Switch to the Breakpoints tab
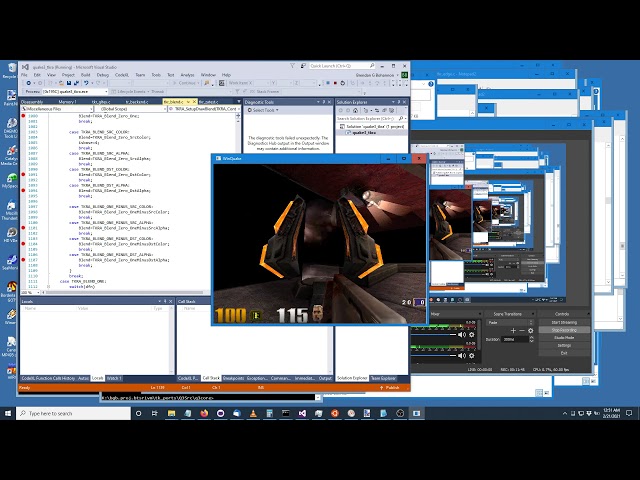 click(x=233, y=378)
